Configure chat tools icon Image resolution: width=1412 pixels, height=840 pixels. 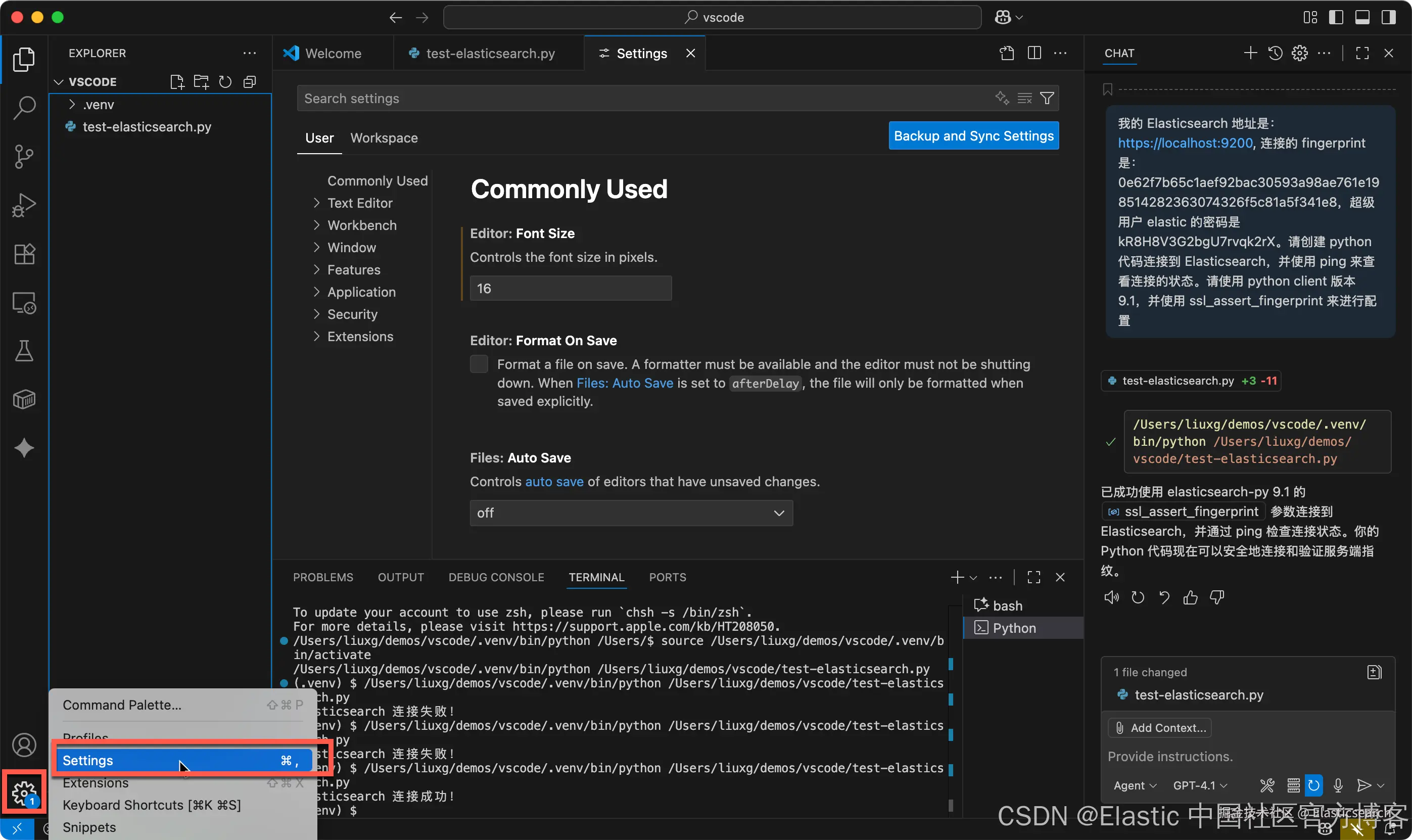point(1267,785)
